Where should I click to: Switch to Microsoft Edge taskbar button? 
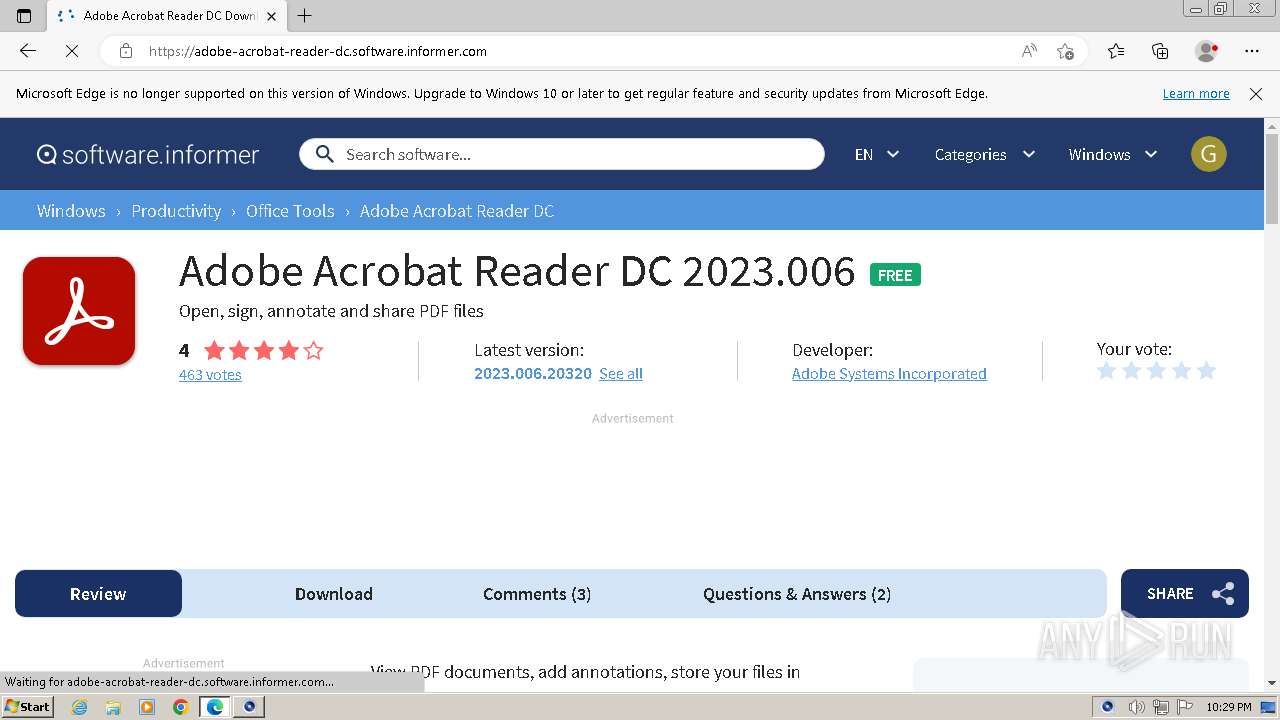pyautogui.click(x=215, y=707)
